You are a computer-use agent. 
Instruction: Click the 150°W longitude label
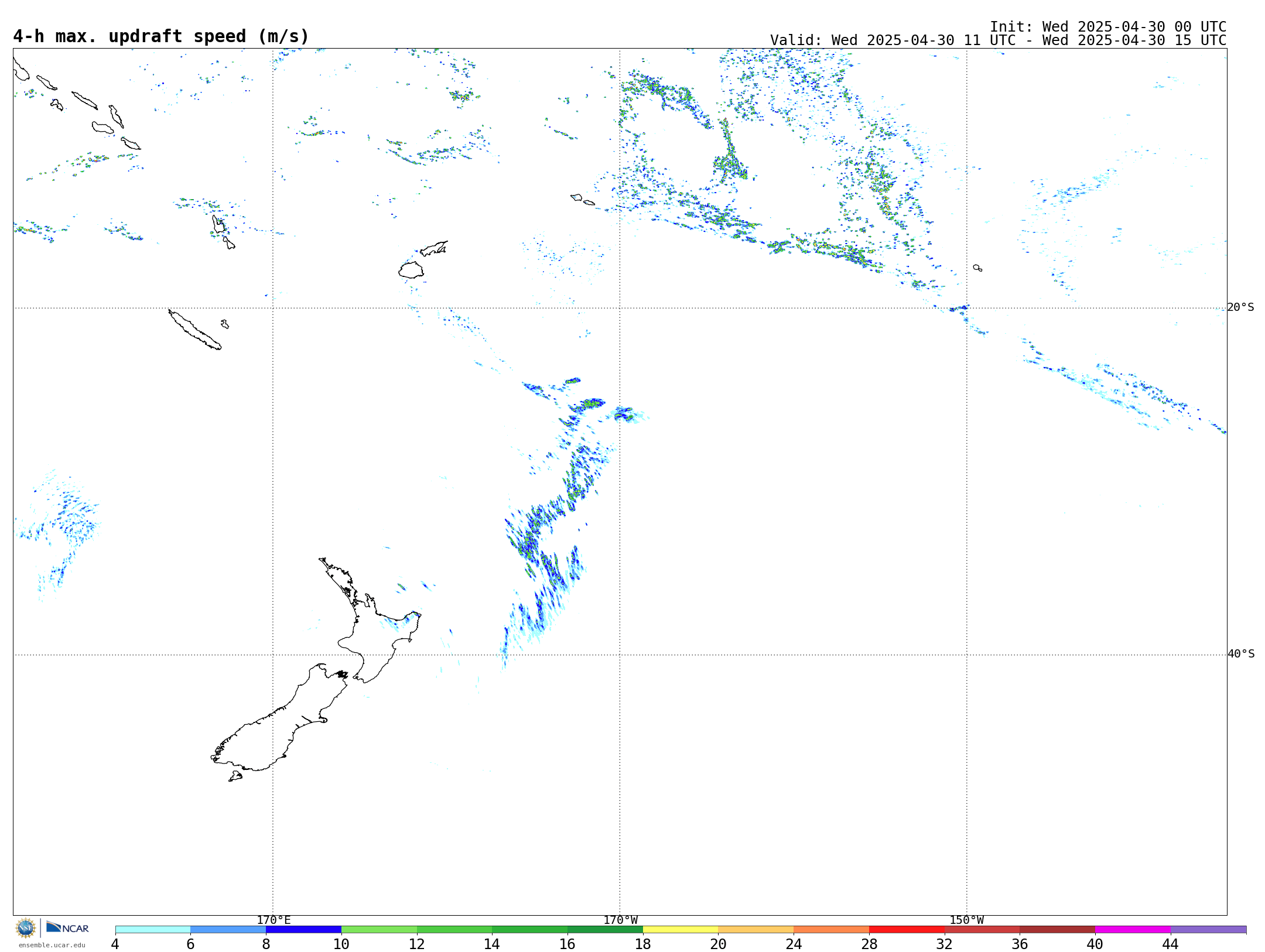[967, 920]
